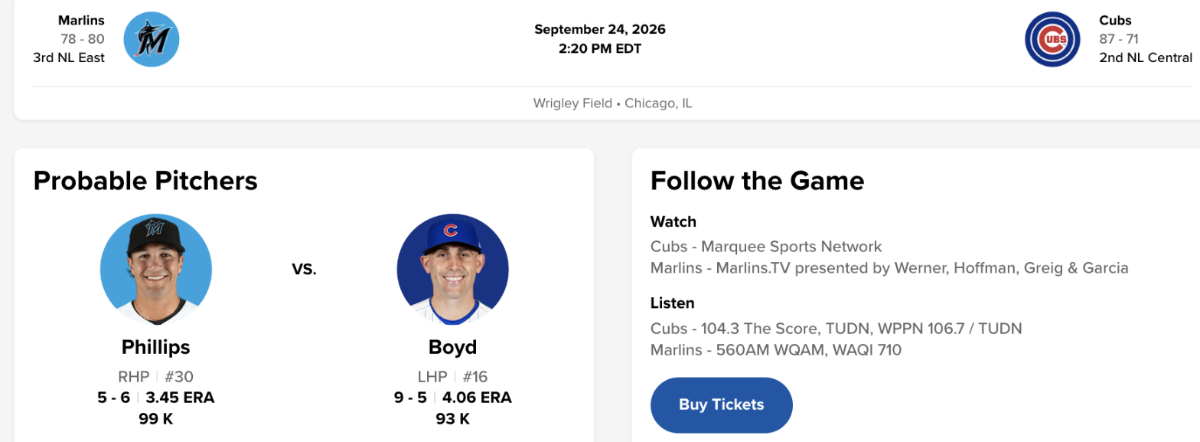Click the Cubs team logo

coord(1053,39)
